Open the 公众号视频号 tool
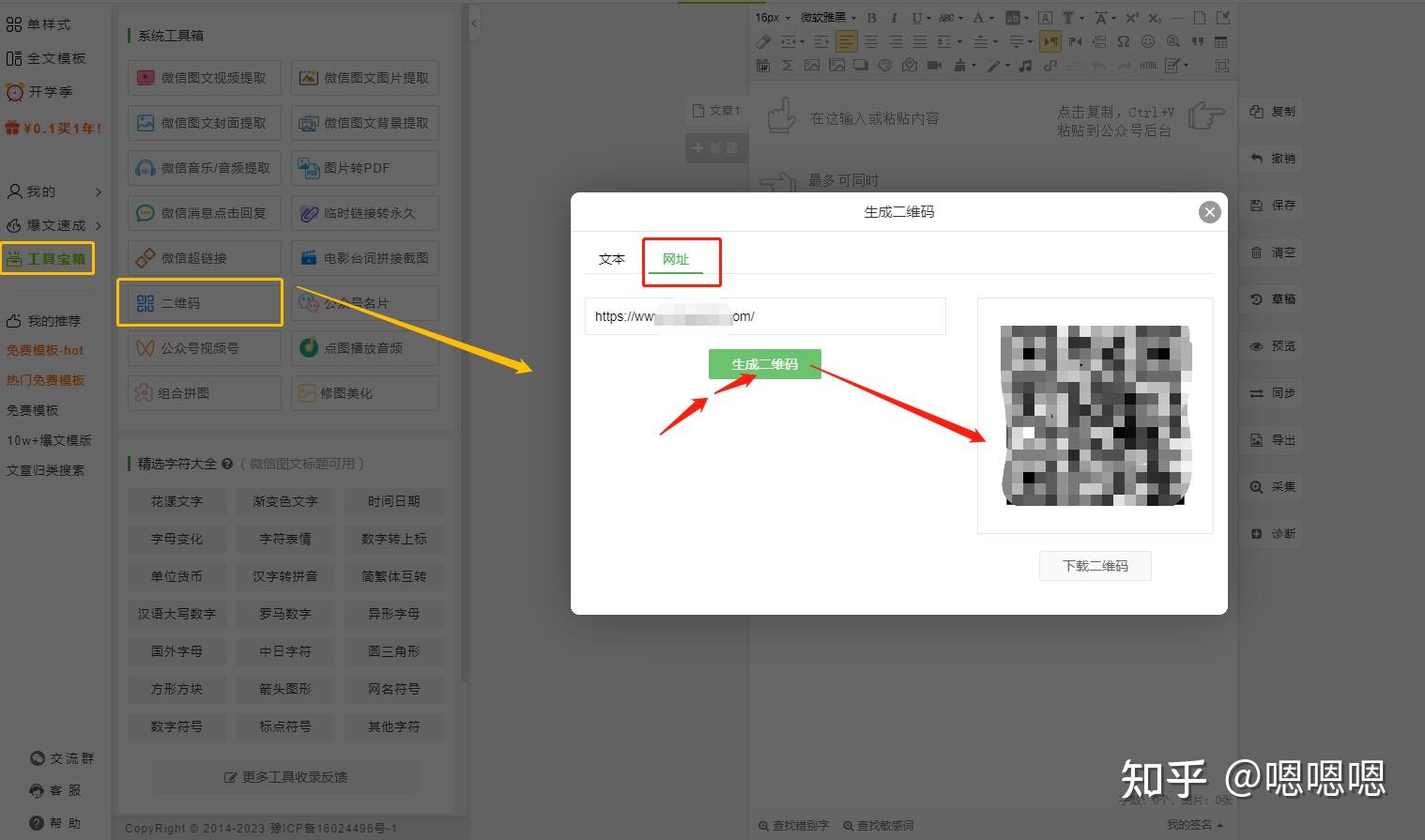The image size is (1425, 840). pyautogui.click(x=205, y=348)
